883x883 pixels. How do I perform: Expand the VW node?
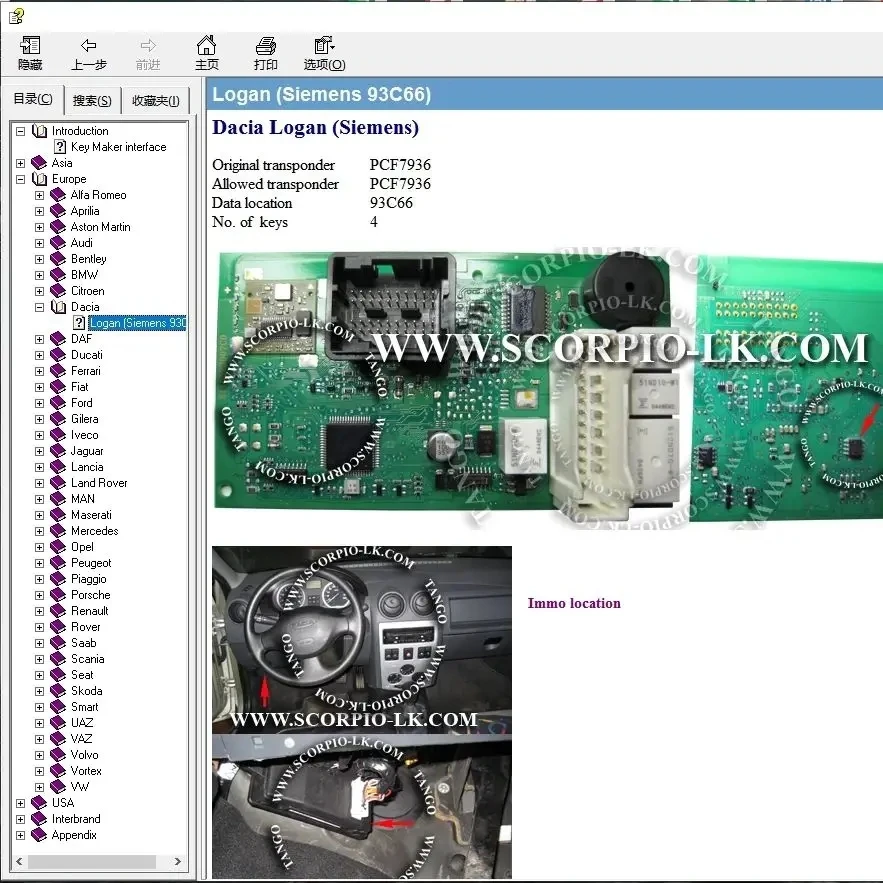39,787
